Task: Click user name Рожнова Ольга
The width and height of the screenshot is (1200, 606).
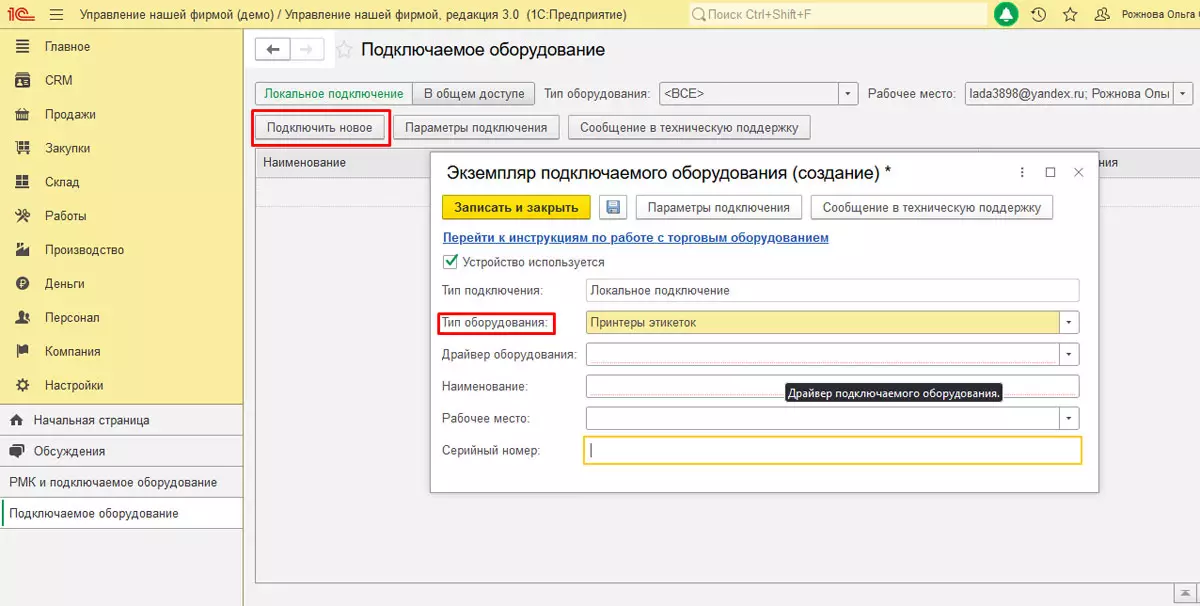Action: click(1160, 15)
